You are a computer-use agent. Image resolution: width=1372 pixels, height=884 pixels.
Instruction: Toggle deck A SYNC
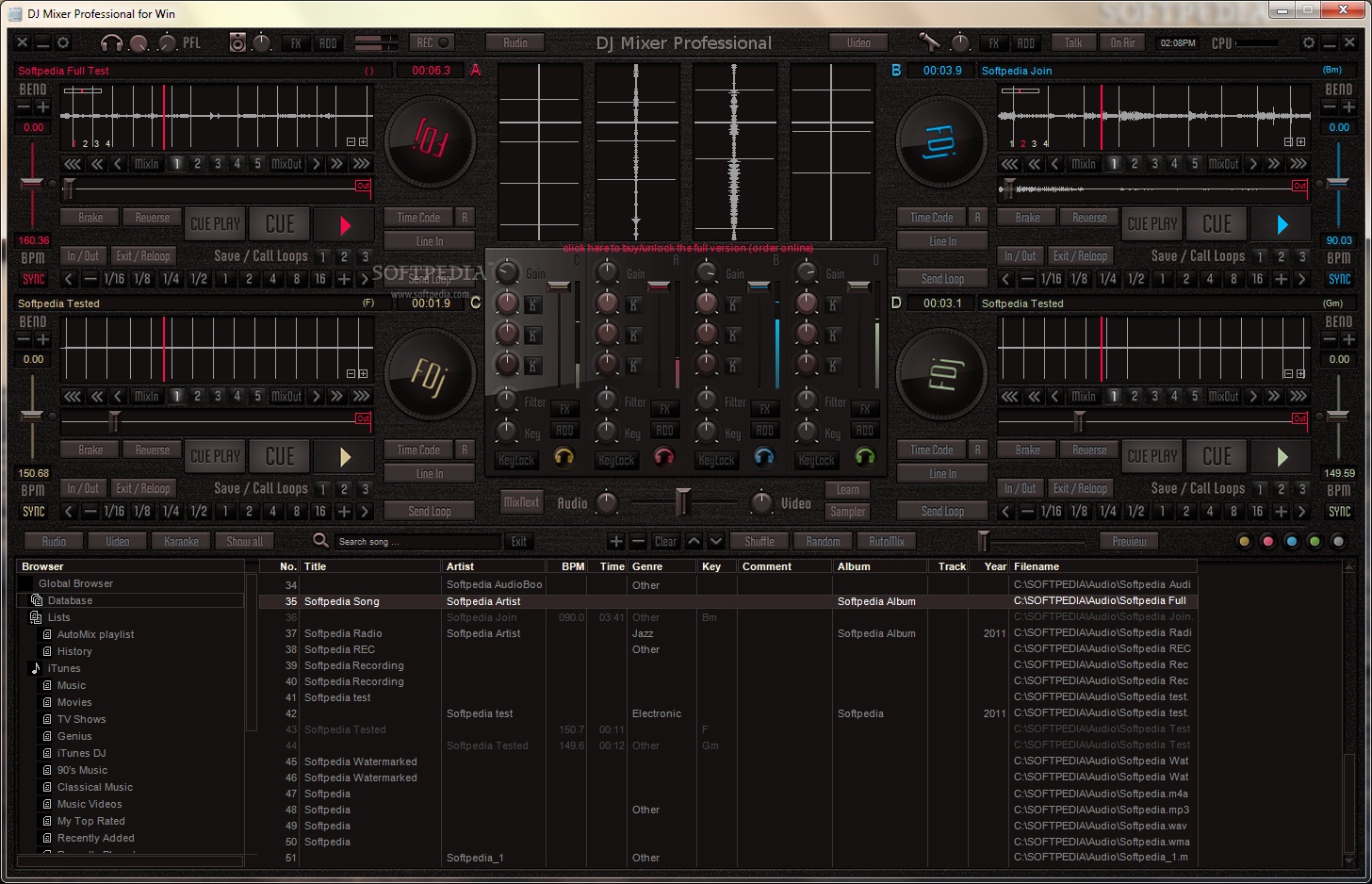pos(34,279)
